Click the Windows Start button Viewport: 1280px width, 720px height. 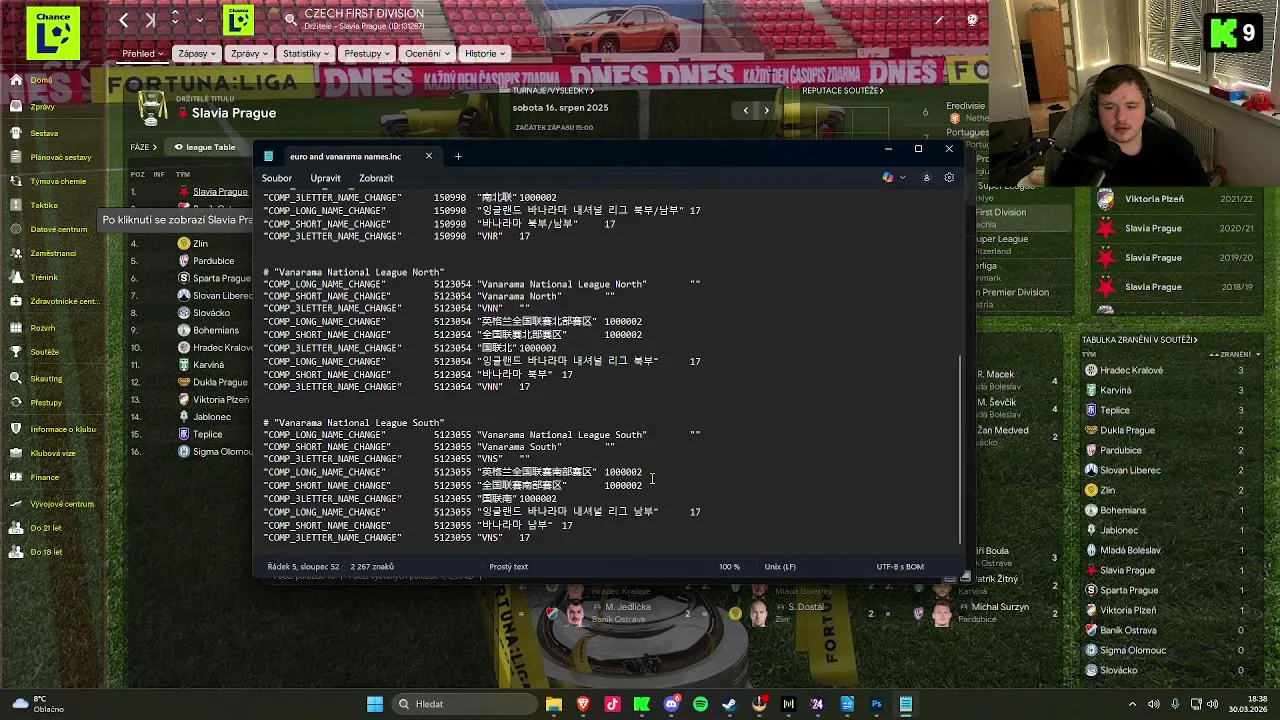(375, 704)
